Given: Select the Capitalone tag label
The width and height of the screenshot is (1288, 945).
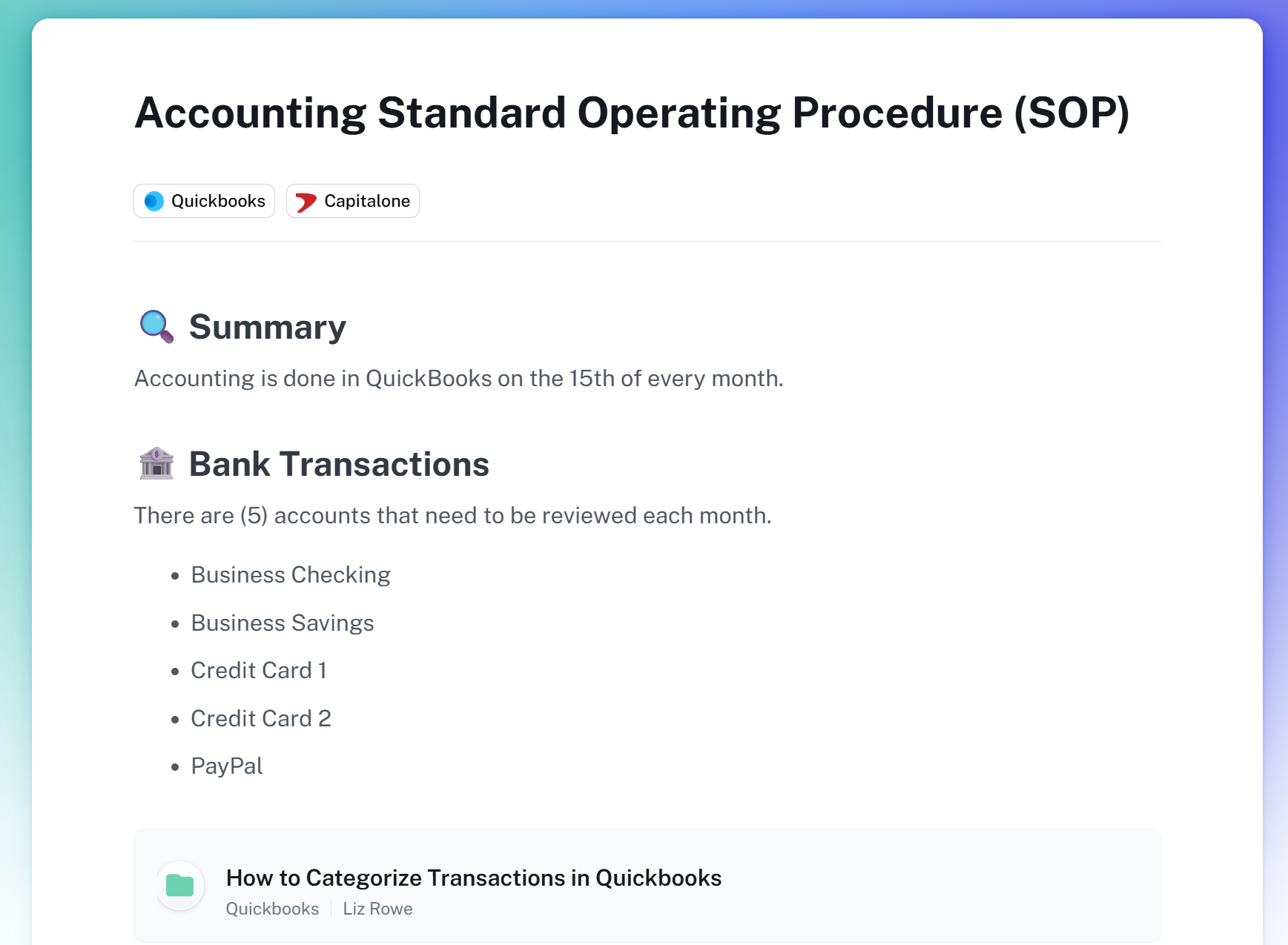Looking at the screenshot, I should click(x=367, y=201).
